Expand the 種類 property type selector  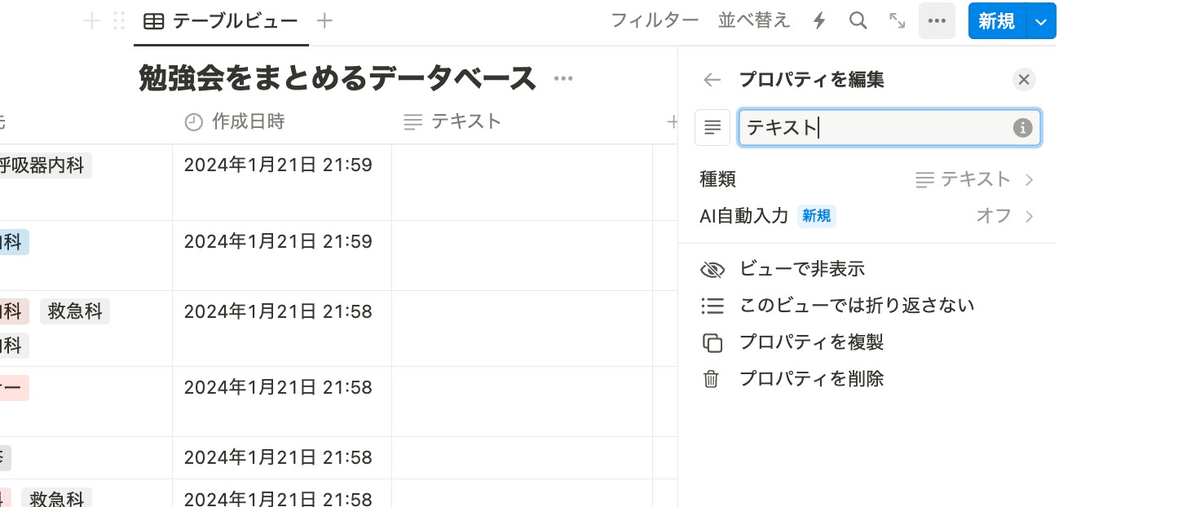974,180
